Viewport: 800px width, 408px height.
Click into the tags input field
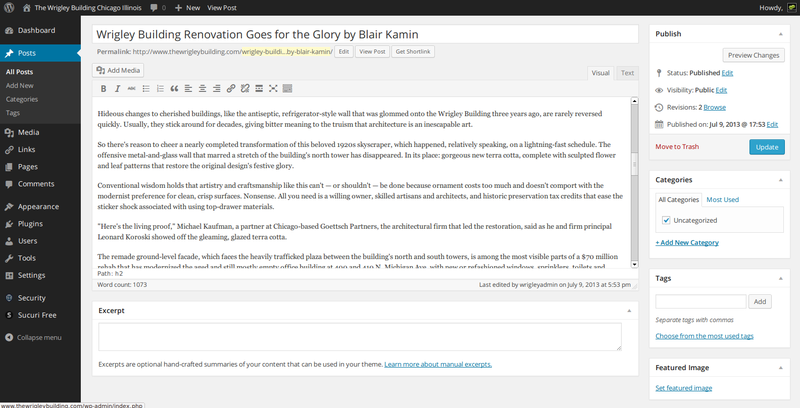click(x=701, y=301)
